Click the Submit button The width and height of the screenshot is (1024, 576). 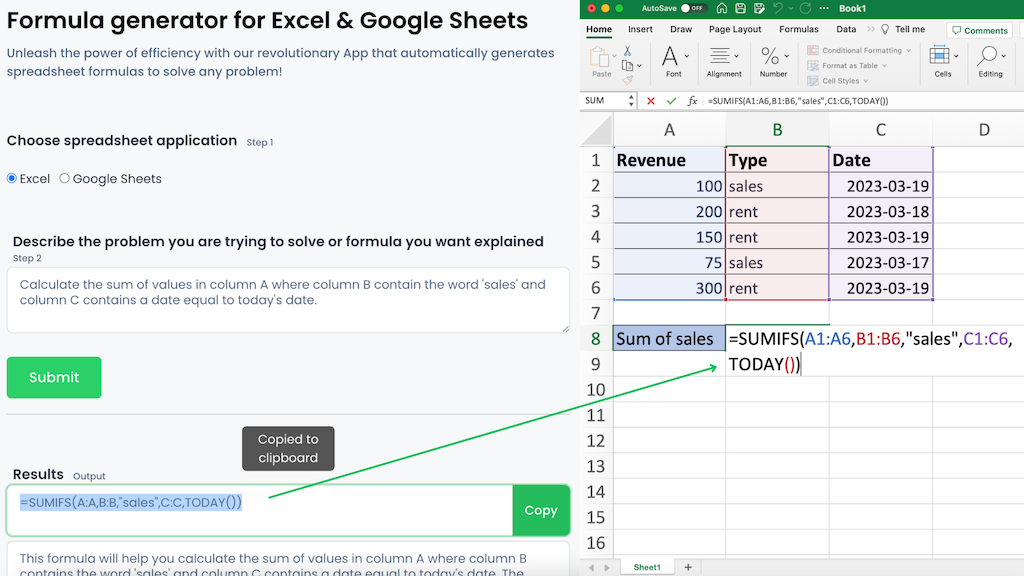pyautogui.click(x=53, y=377)
